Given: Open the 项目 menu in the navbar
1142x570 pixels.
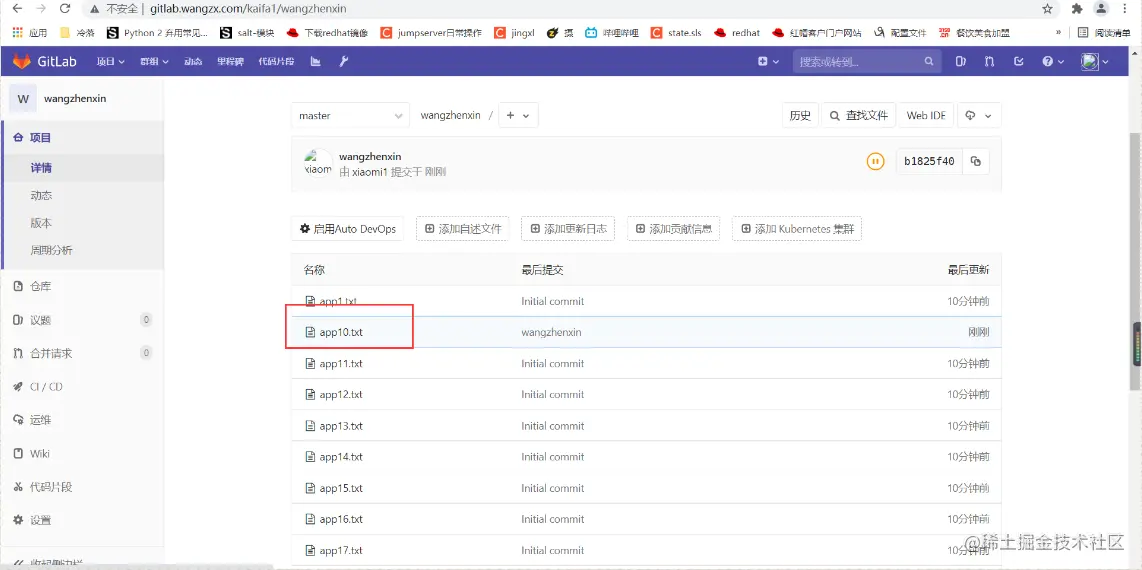Looking at the screenshot, I should pyautogui.click(x=111, y=62).
